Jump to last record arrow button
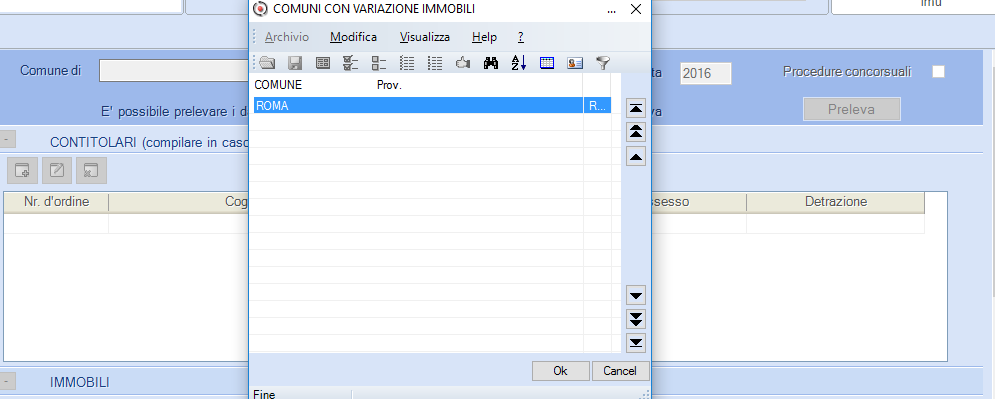This screenshot has width=995, height=399. point(636,343)
